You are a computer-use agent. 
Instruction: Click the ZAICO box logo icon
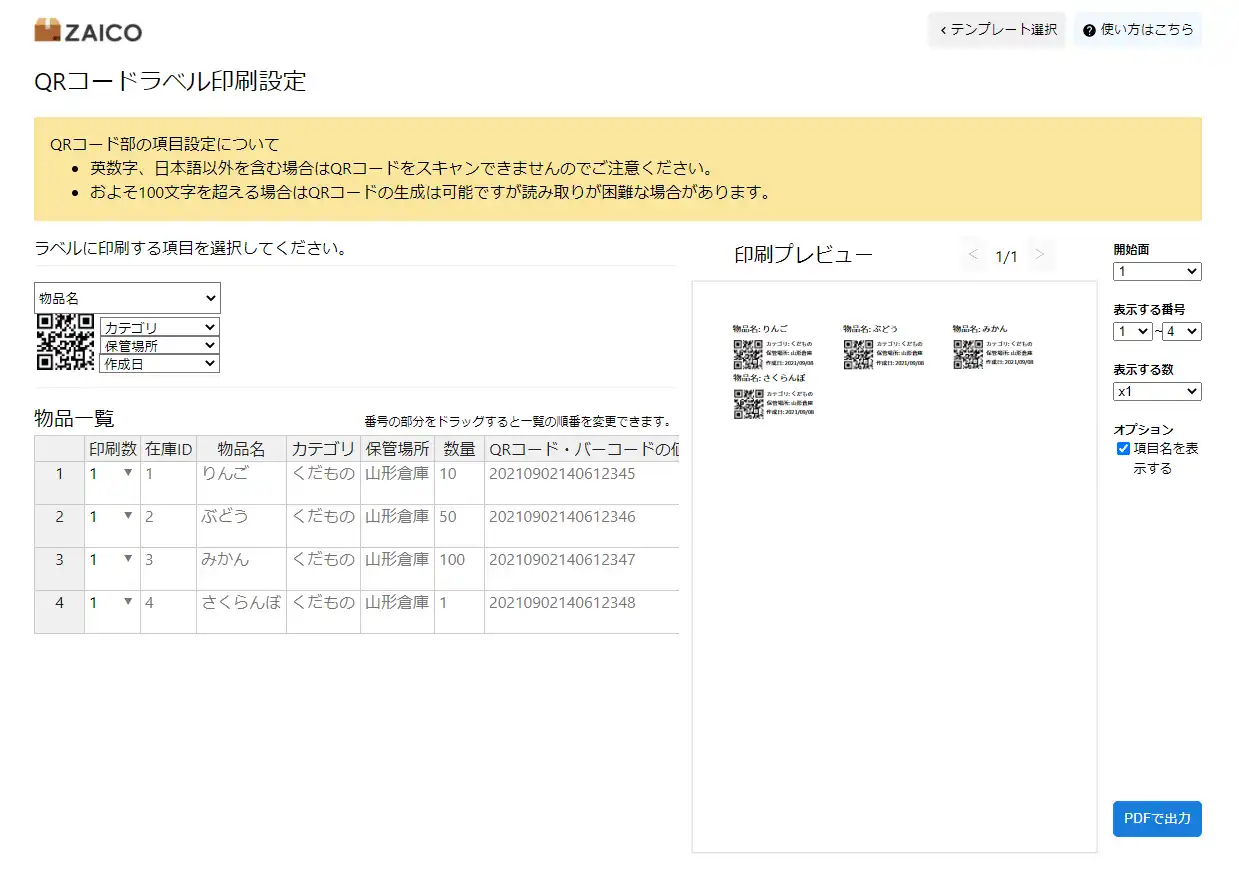pyautogui.click(x=49, y=31)
